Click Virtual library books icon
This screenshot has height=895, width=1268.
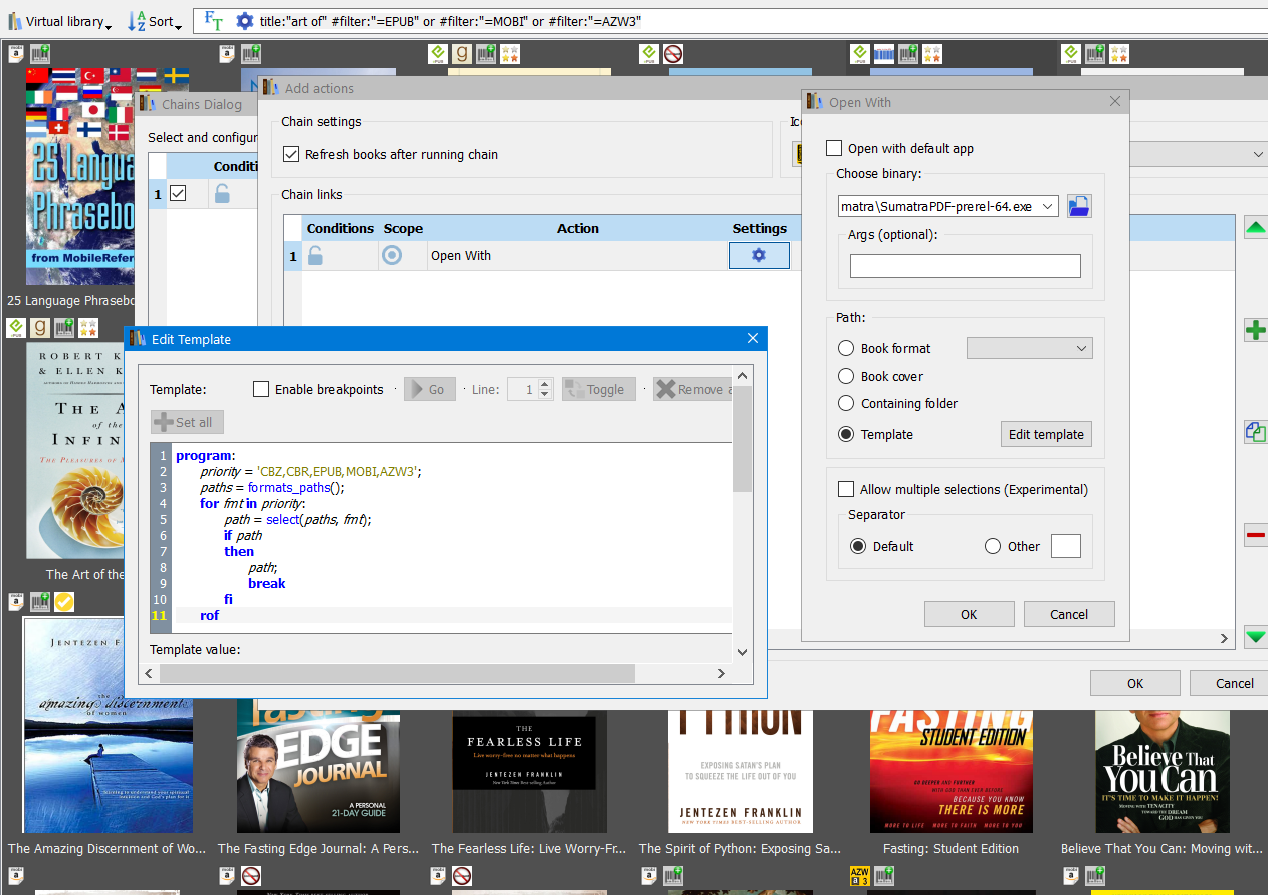[x=15, y=21]
